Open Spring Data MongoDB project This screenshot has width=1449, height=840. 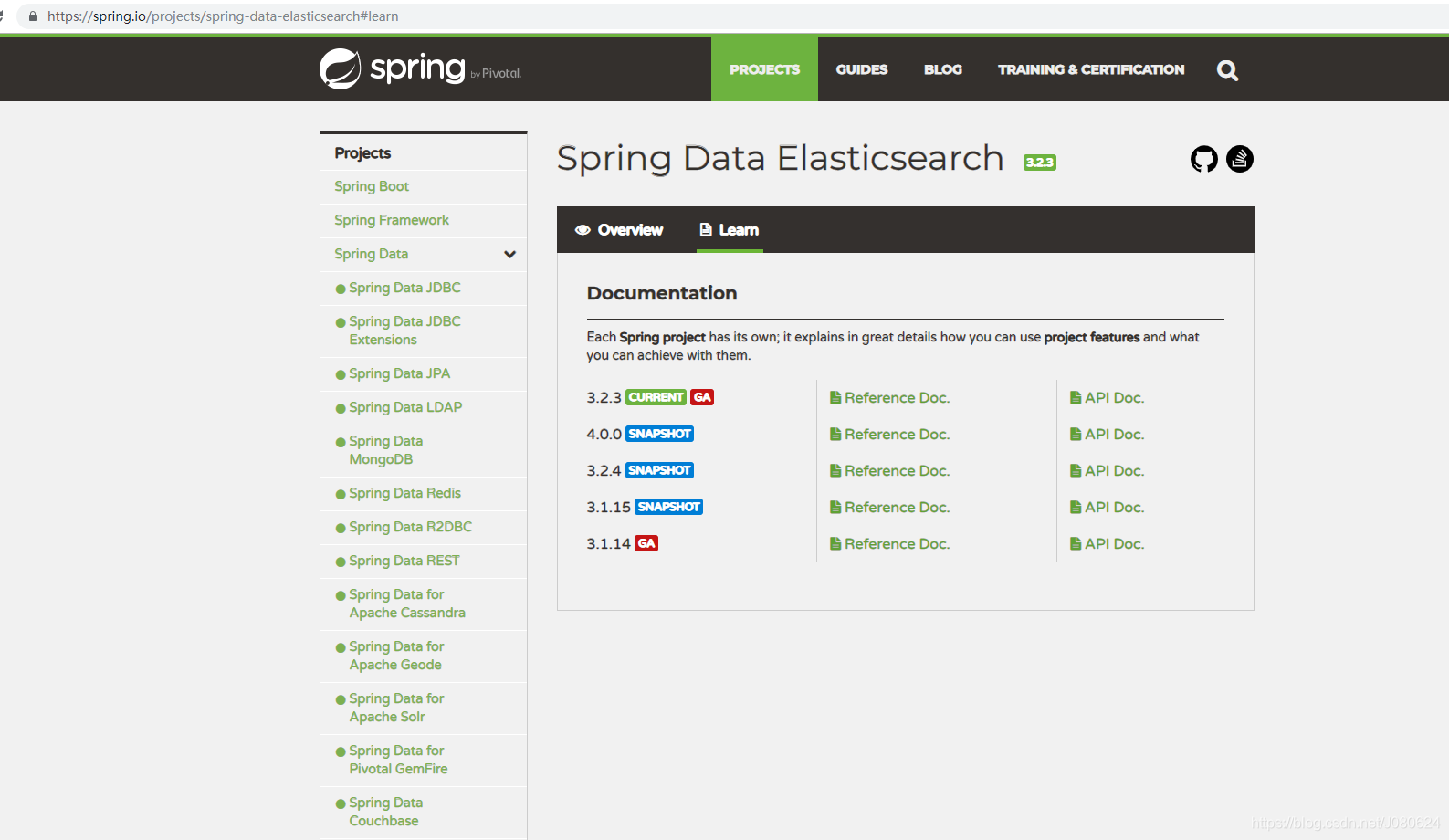[385, 450]
